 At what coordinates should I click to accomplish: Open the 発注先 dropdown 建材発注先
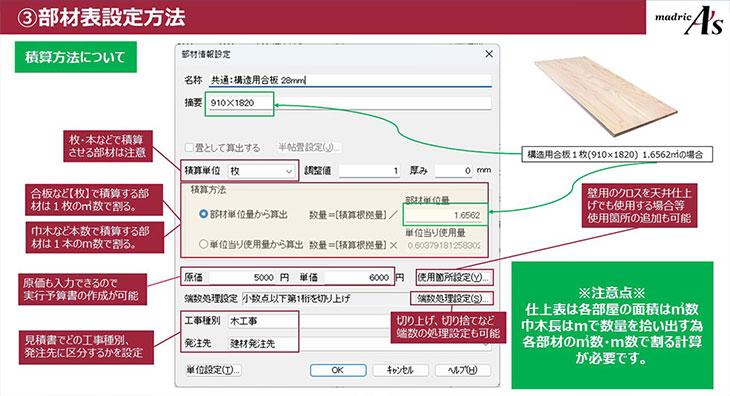coord(358,344)
